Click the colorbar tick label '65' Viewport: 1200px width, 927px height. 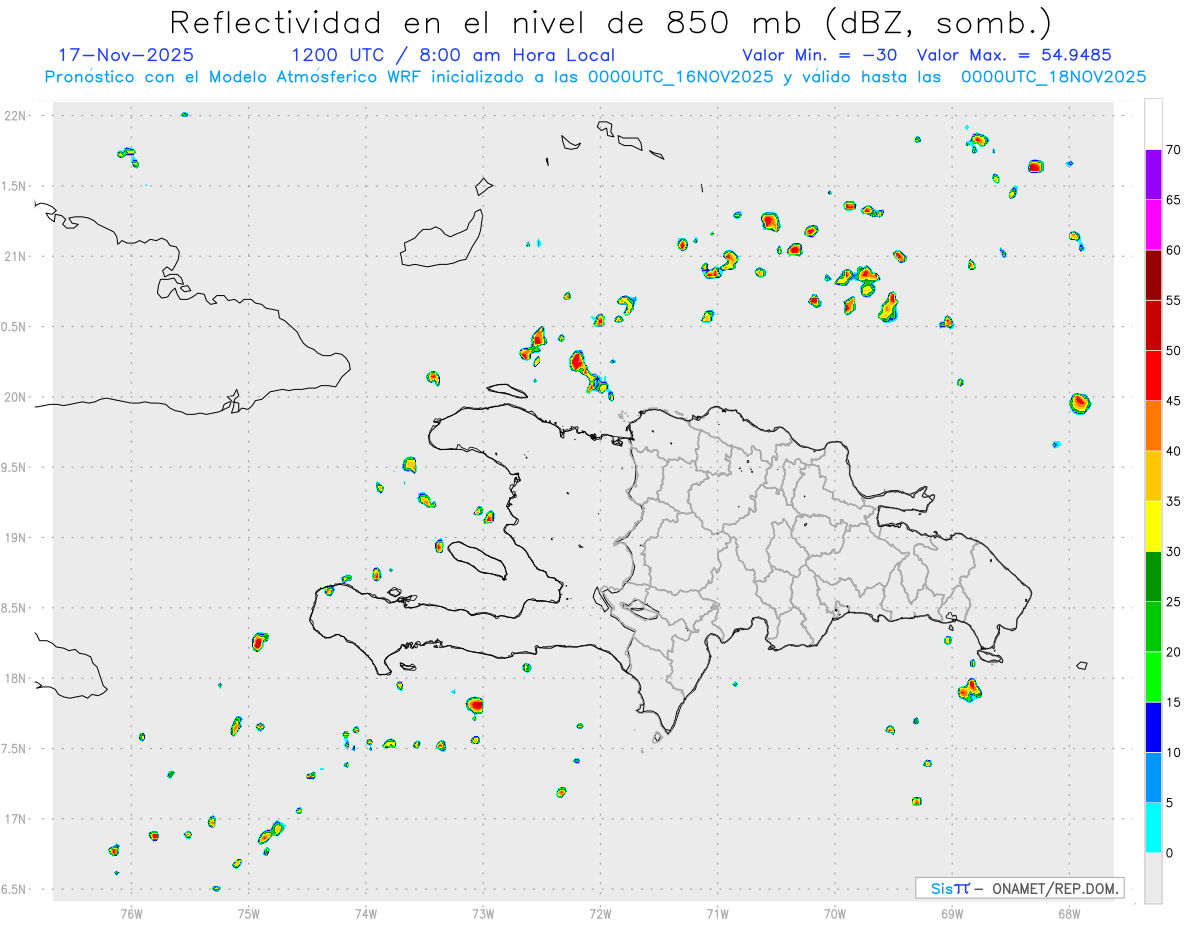point(1173,200)
